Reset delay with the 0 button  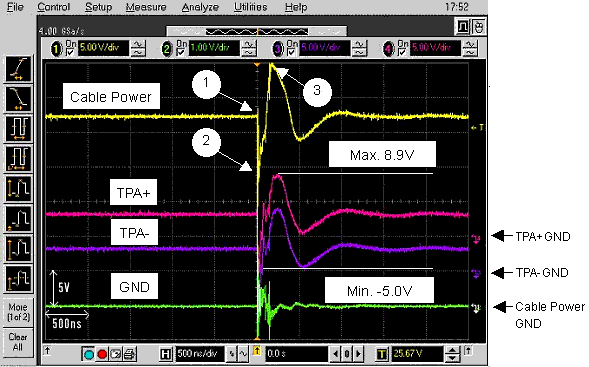point(347,354)
